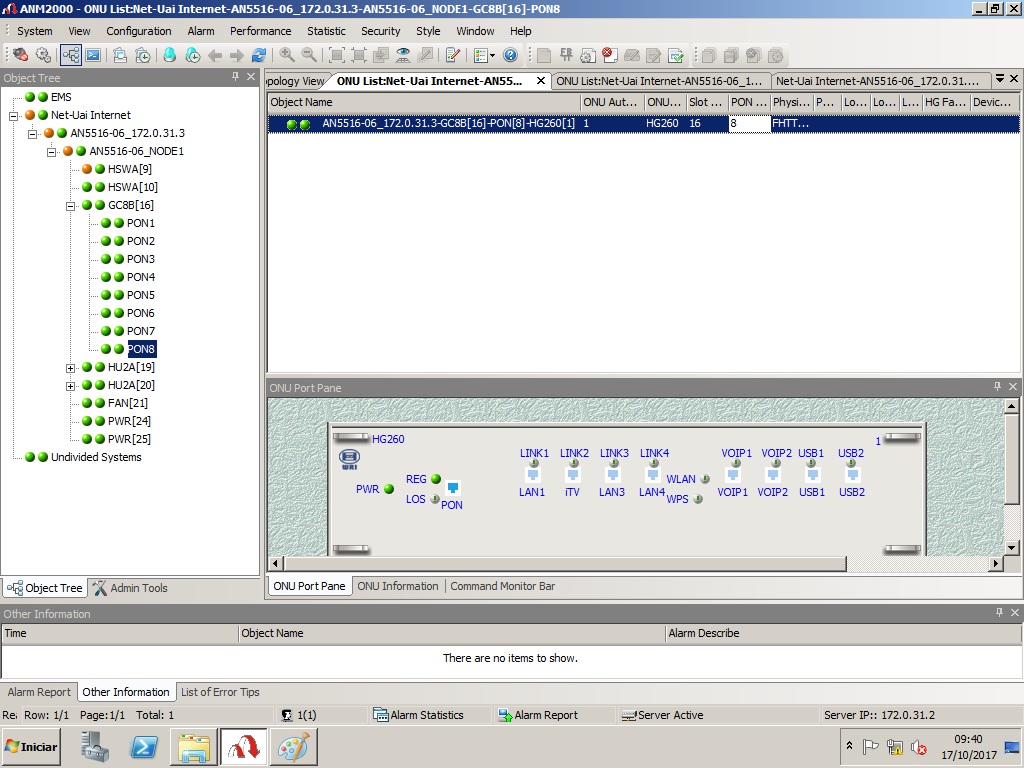
Task: Toggle auto-hide pin on ONU Port Pane
Action: (997, 387)
